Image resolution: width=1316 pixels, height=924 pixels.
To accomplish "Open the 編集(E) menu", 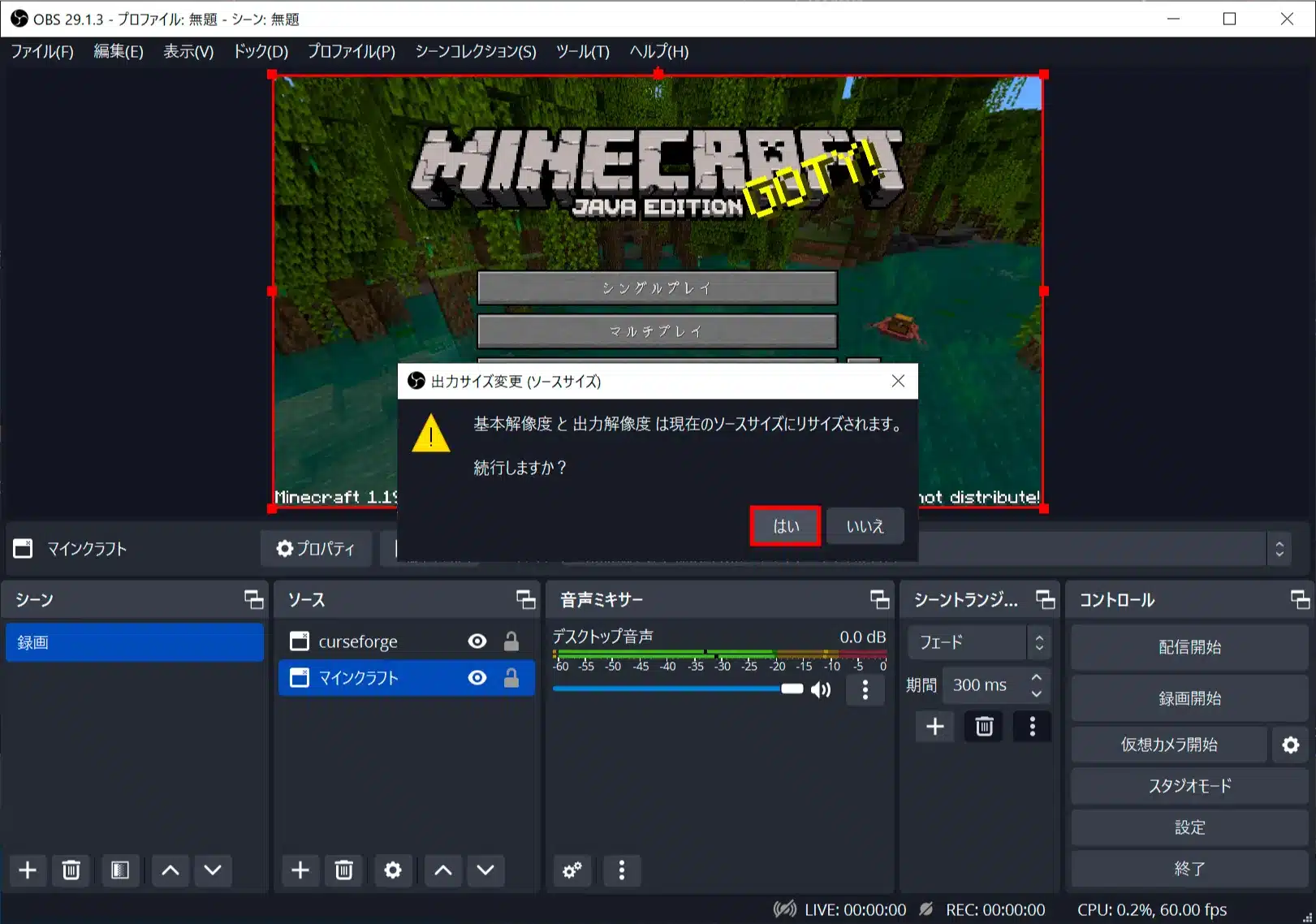I will [119, 51].
